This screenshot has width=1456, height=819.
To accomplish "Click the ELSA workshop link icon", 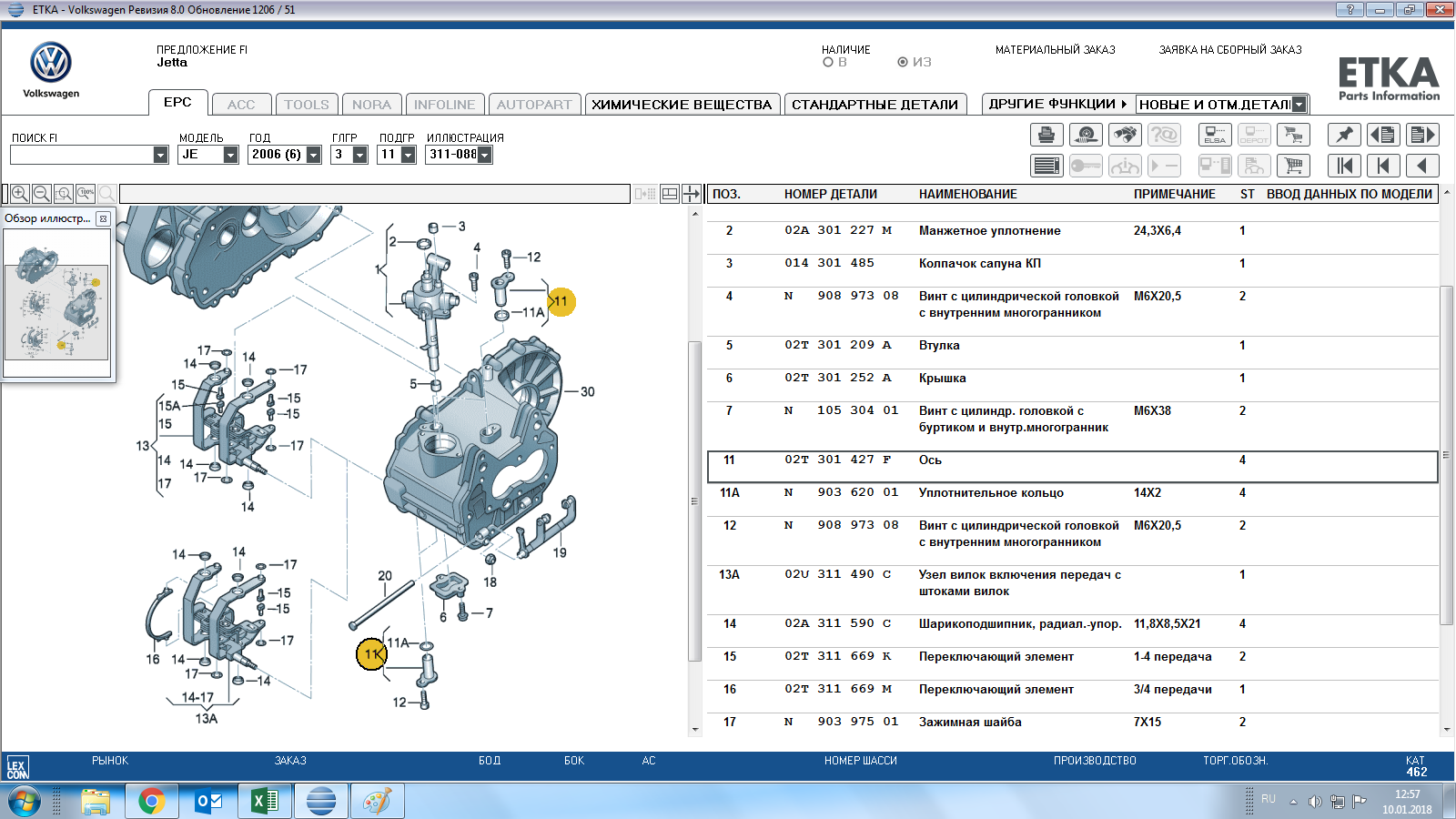I will (x=1215, y=136).
